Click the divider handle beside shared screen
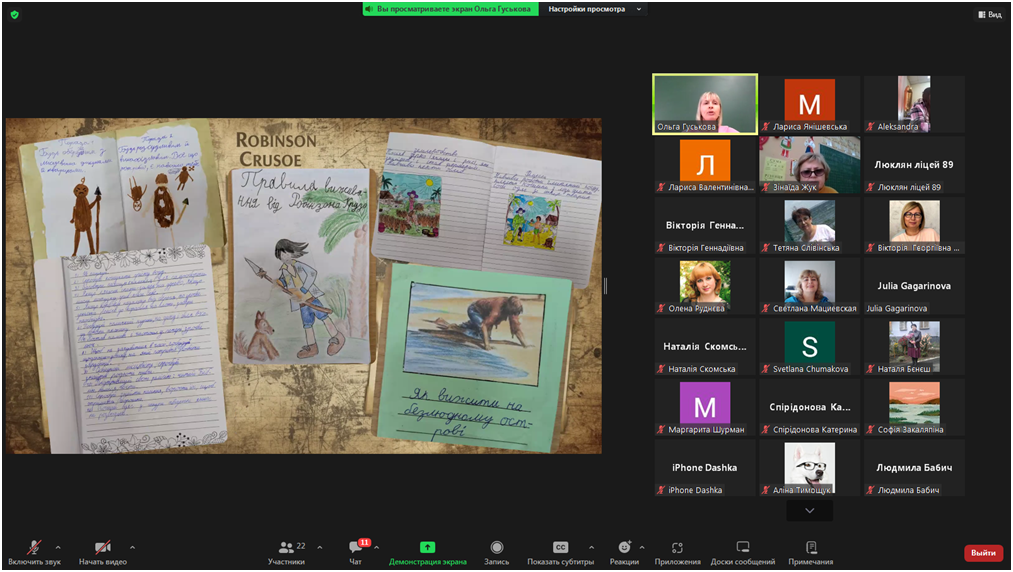 606,286
